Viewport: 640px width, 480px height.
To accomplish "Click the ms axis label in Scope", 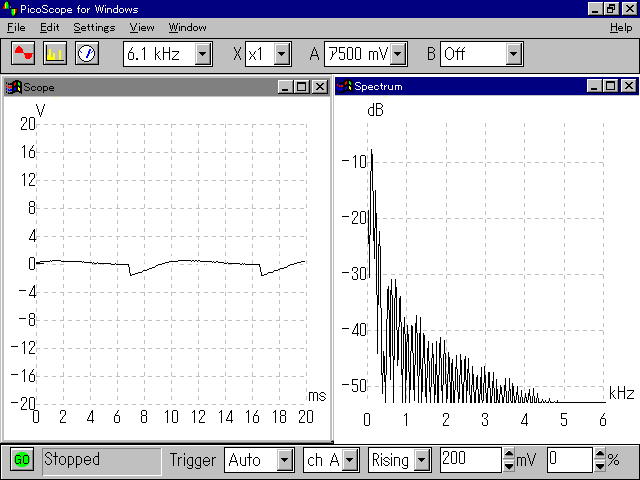I will click(x=317, y=396).
